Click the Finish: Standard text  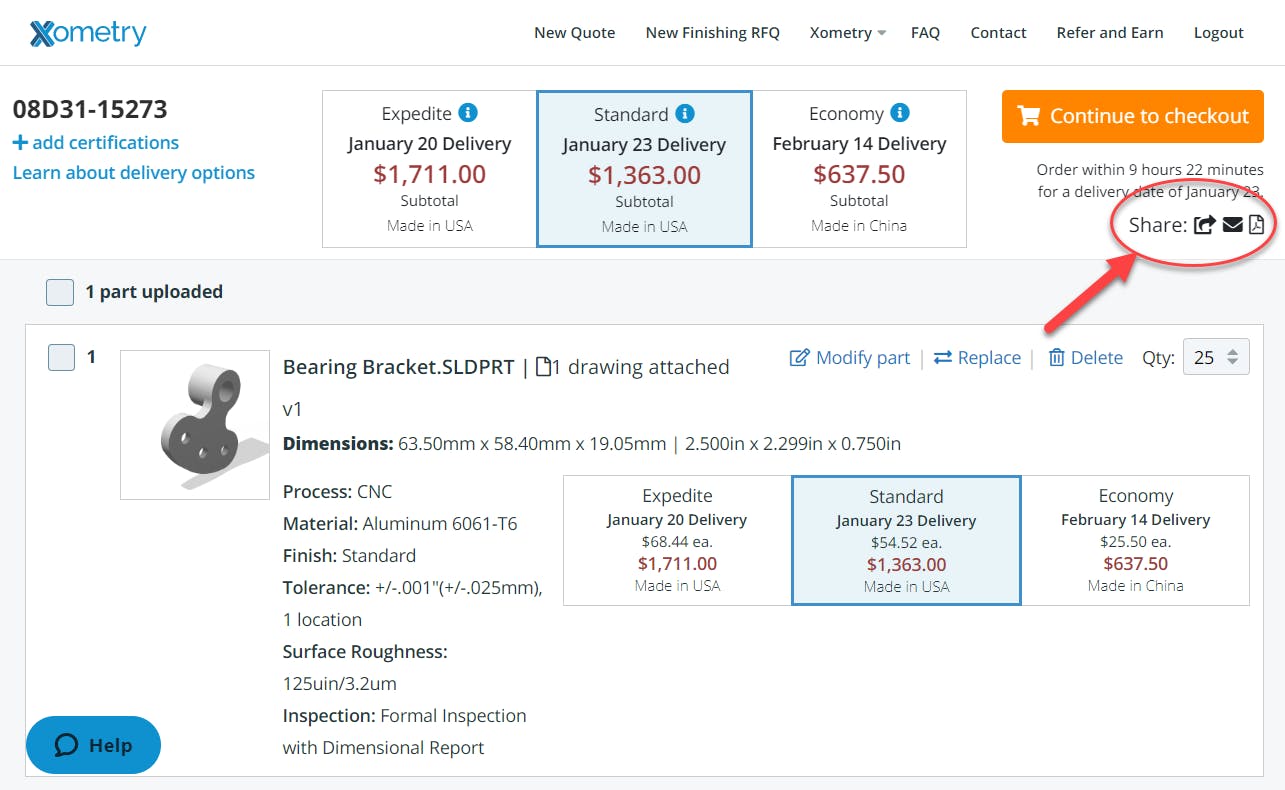coord(349,555)
